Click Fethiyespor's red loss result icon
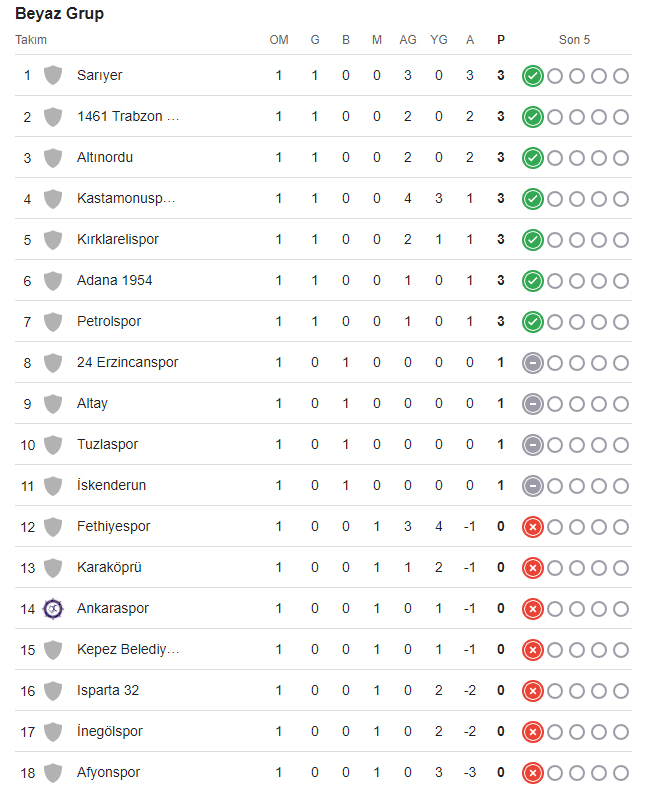The width and height of the screenshot is (657, 787). [x=533, y=527]
